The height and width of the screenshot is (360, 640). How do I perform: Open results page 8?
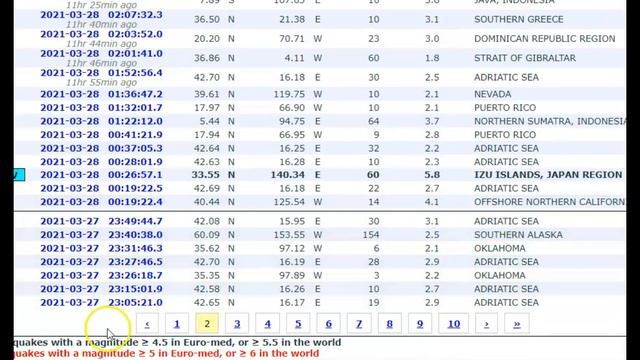tap(389, 324)
